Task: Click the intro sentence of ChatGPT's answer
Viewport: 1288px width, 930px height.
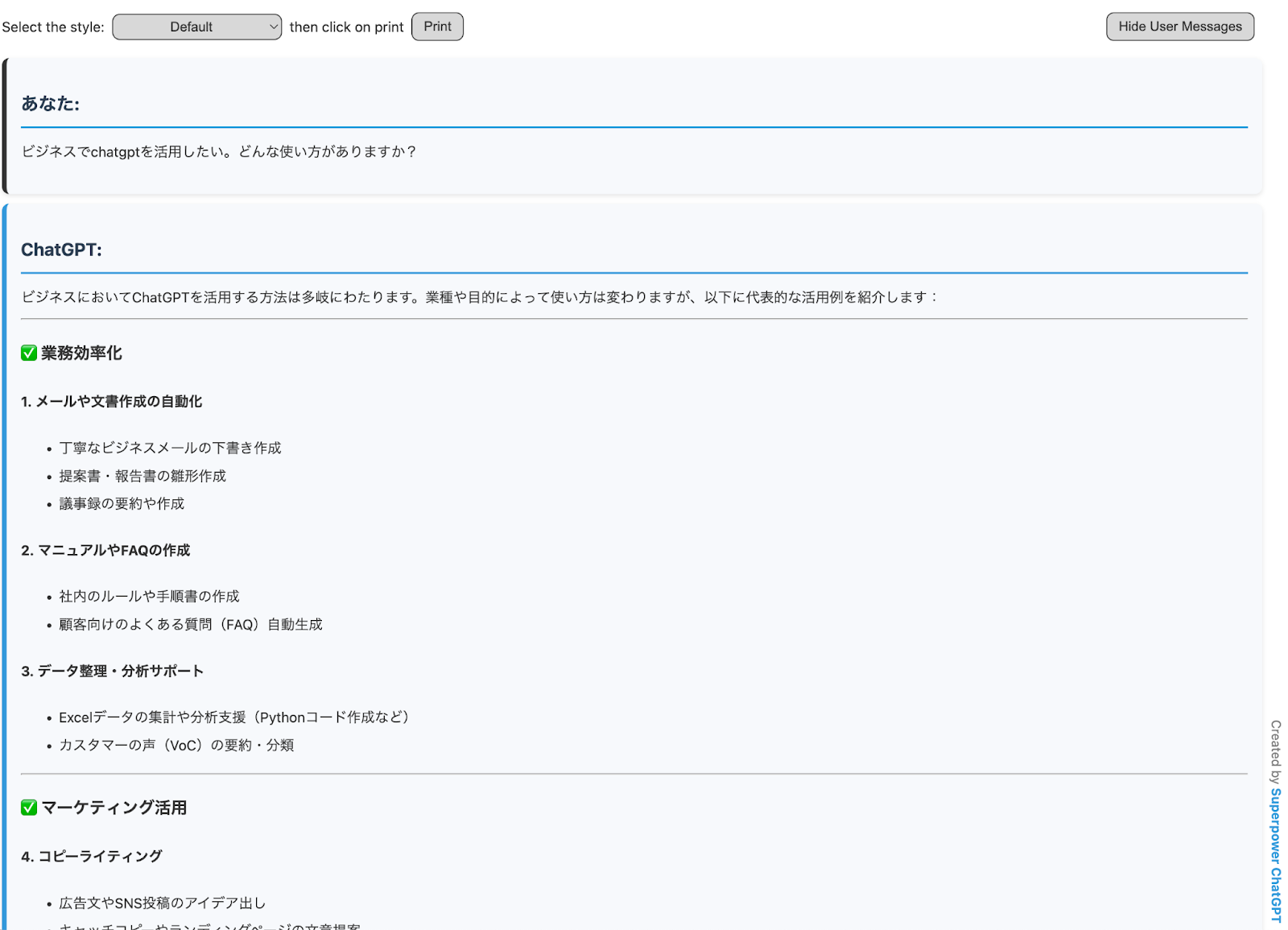Action: (480, 296)
